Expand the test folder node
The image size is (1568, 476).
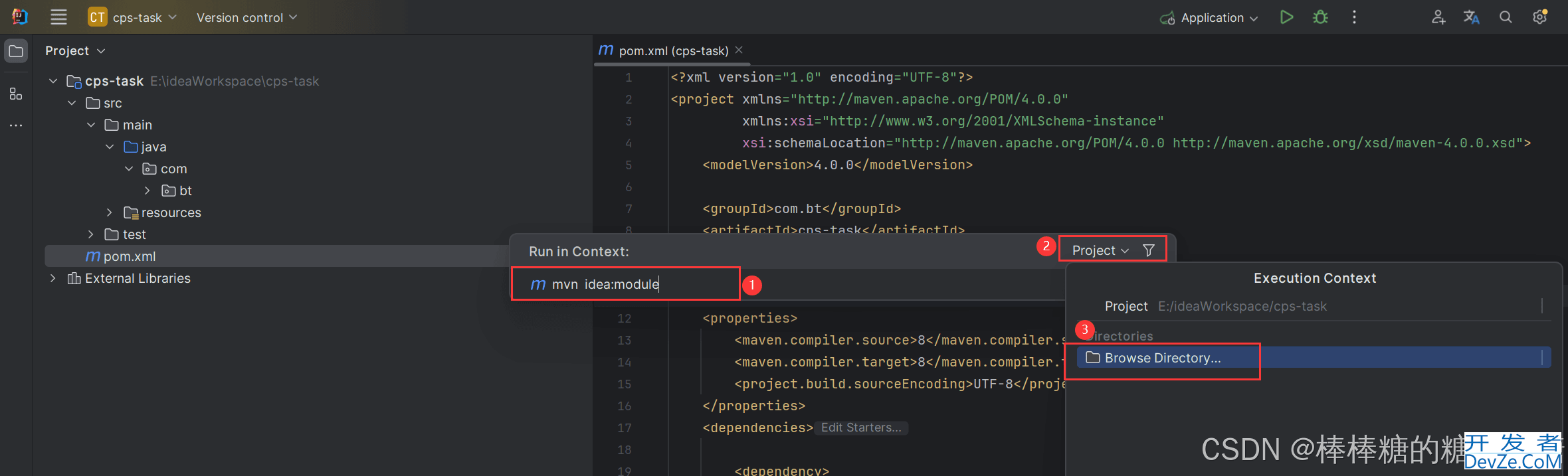click(x=91, y=234)
